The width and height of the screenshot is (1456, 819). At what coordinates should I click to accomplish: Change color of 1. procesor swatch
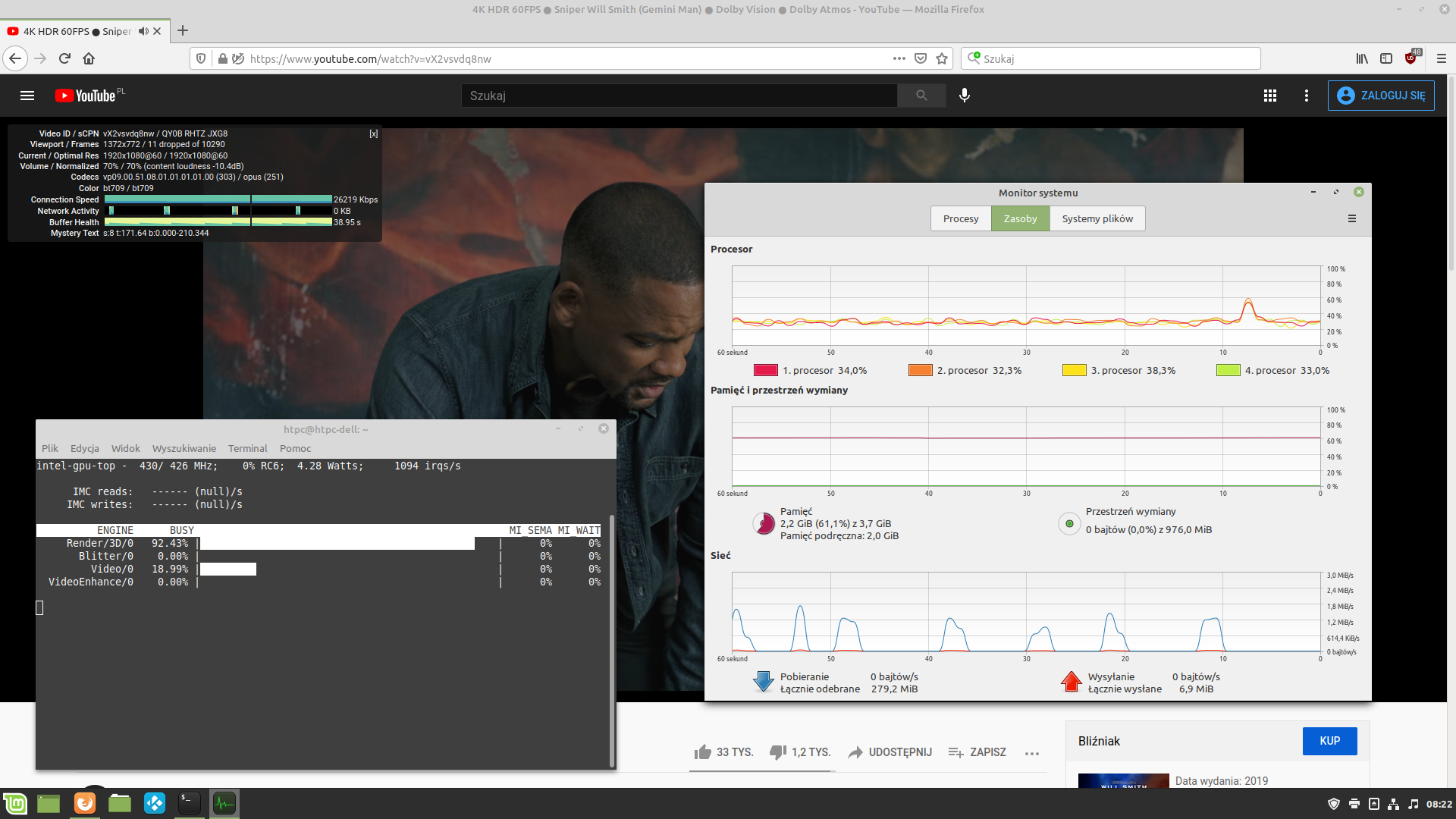tap(765, 370)
